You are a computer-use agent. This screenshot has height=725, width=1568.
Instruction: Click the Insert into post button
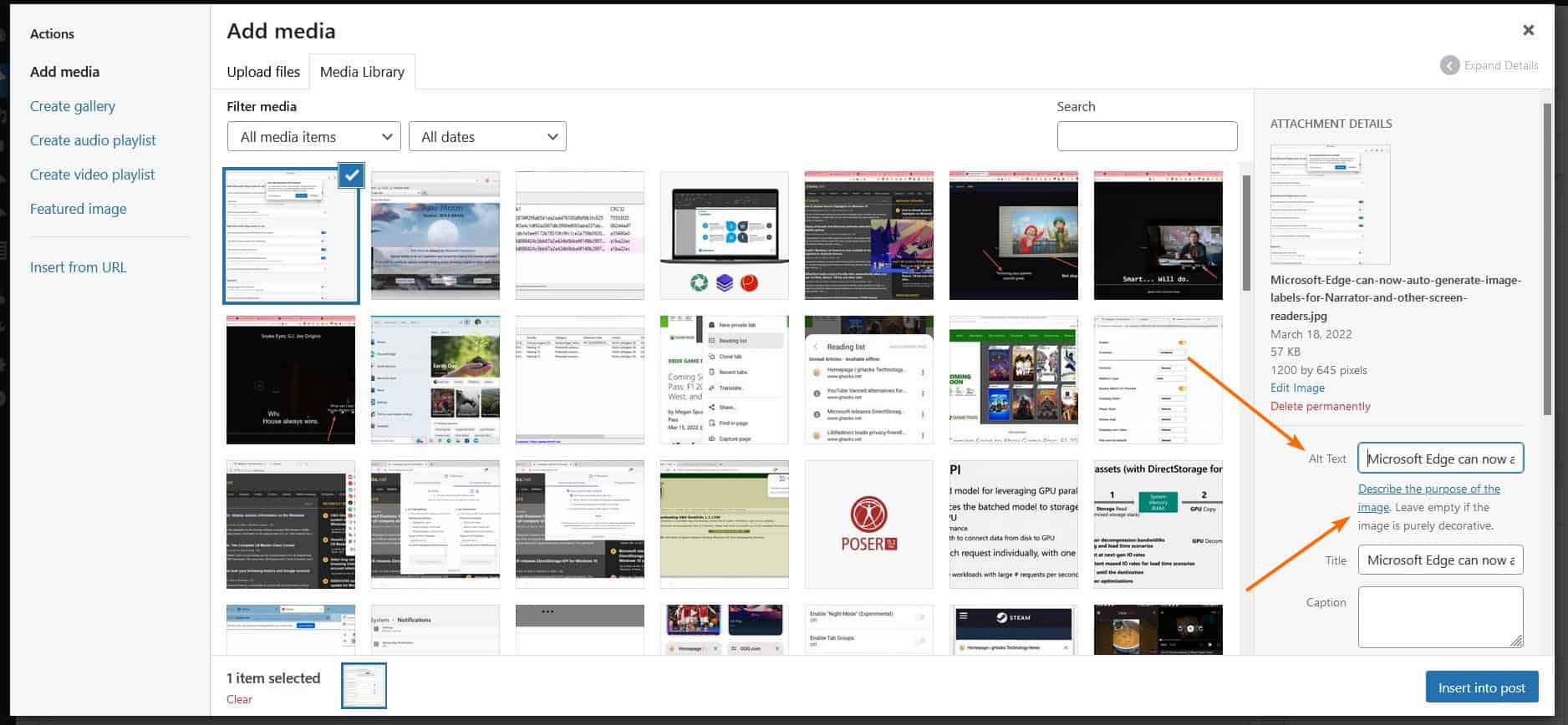point(1481,687)
